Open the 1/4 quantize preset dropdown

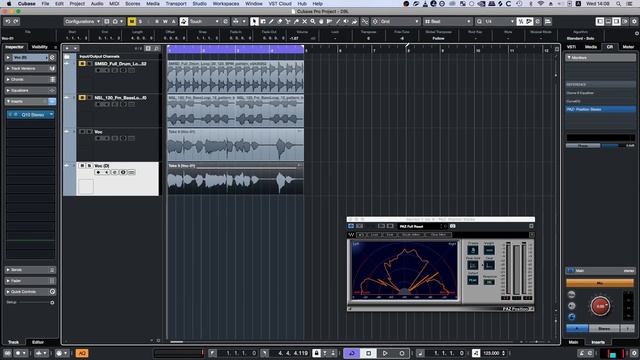click(499, 21)
